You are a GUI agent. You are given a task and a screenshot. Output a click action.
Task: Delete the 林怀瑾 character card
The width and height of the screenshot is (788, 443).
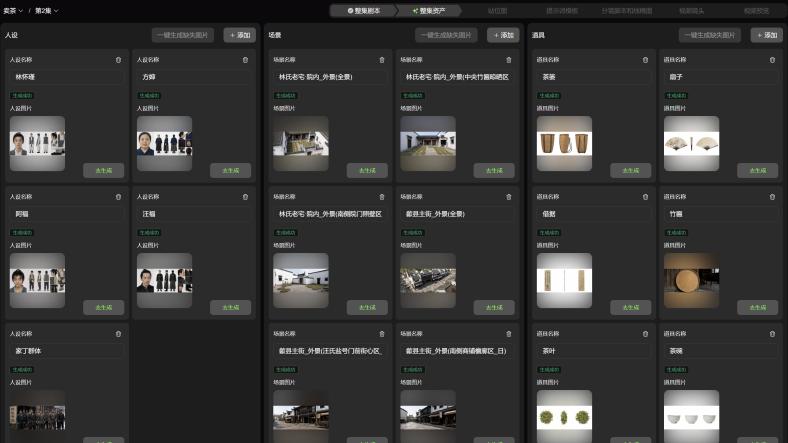pyautogui.click(x=119, y=60)
